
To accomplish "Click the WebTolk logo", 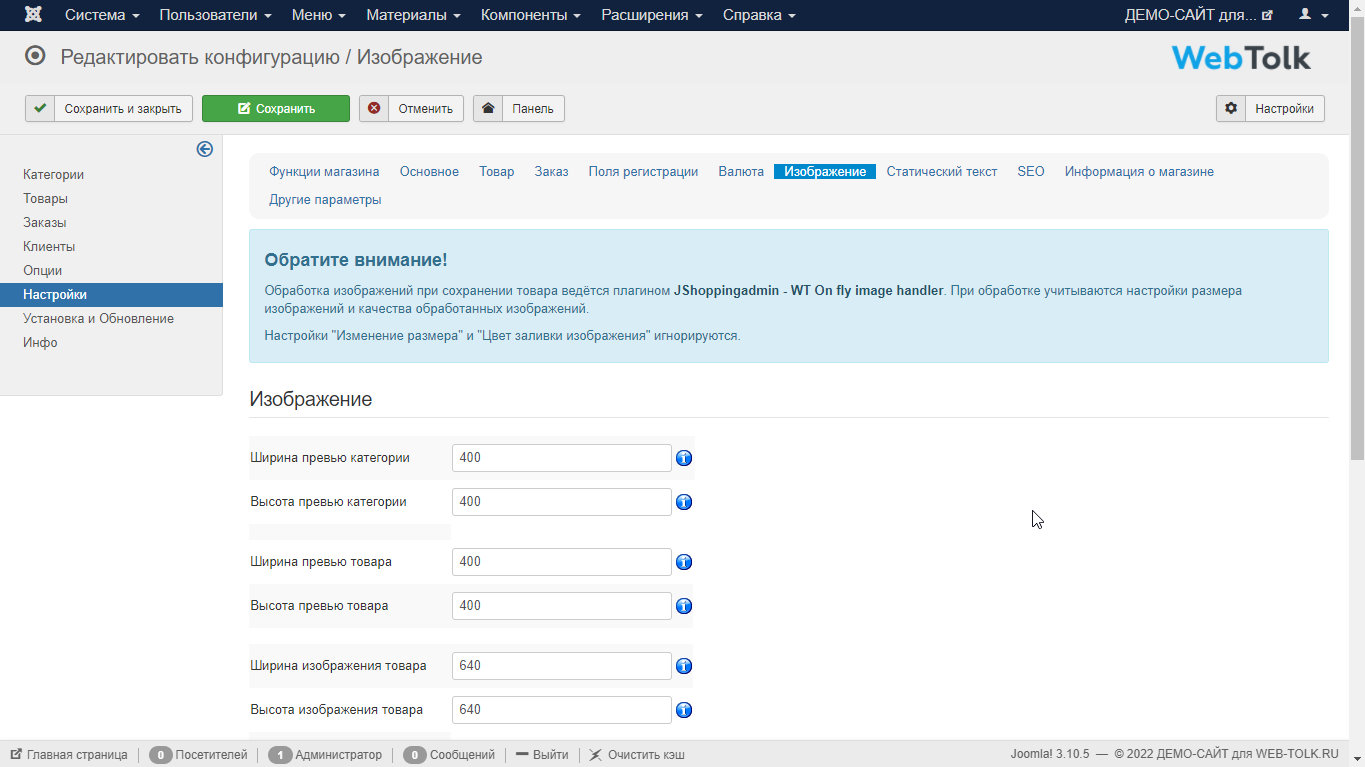I will click(1240, 58).
